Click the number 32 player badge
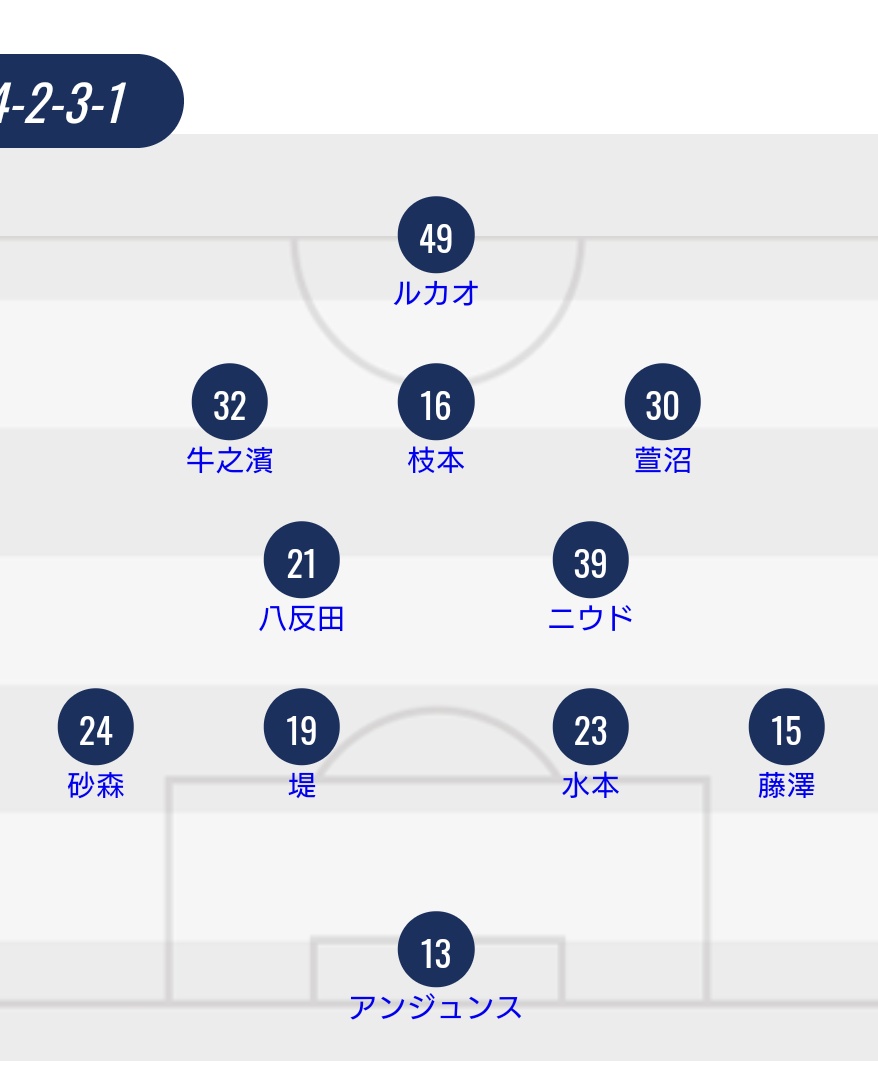The image size is (878, 1081). click(x=229, y=402)
